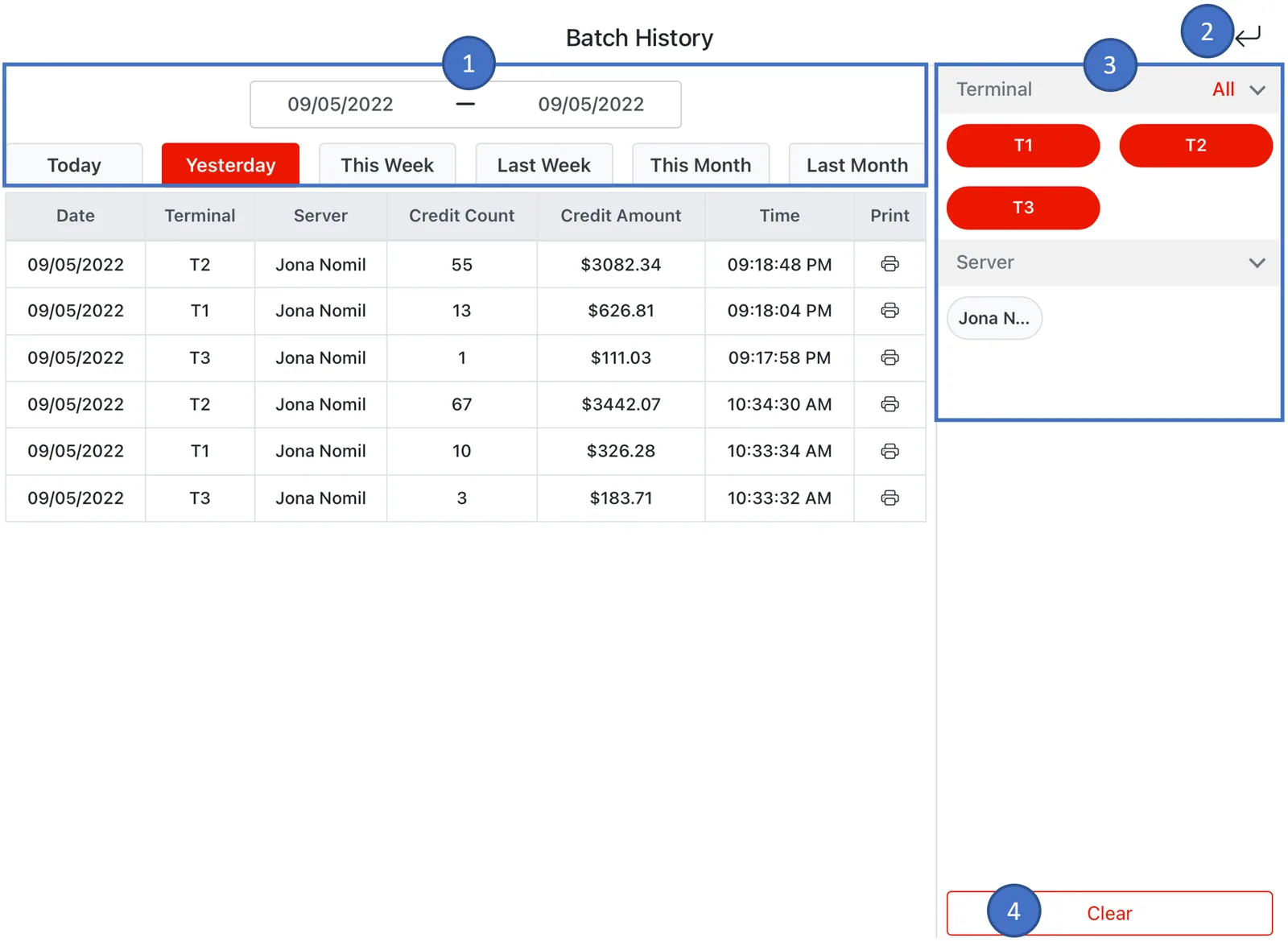The image size is (1288, 942).
Task: Select the $183.71 credit amount cell
Action: coord(621,498)
